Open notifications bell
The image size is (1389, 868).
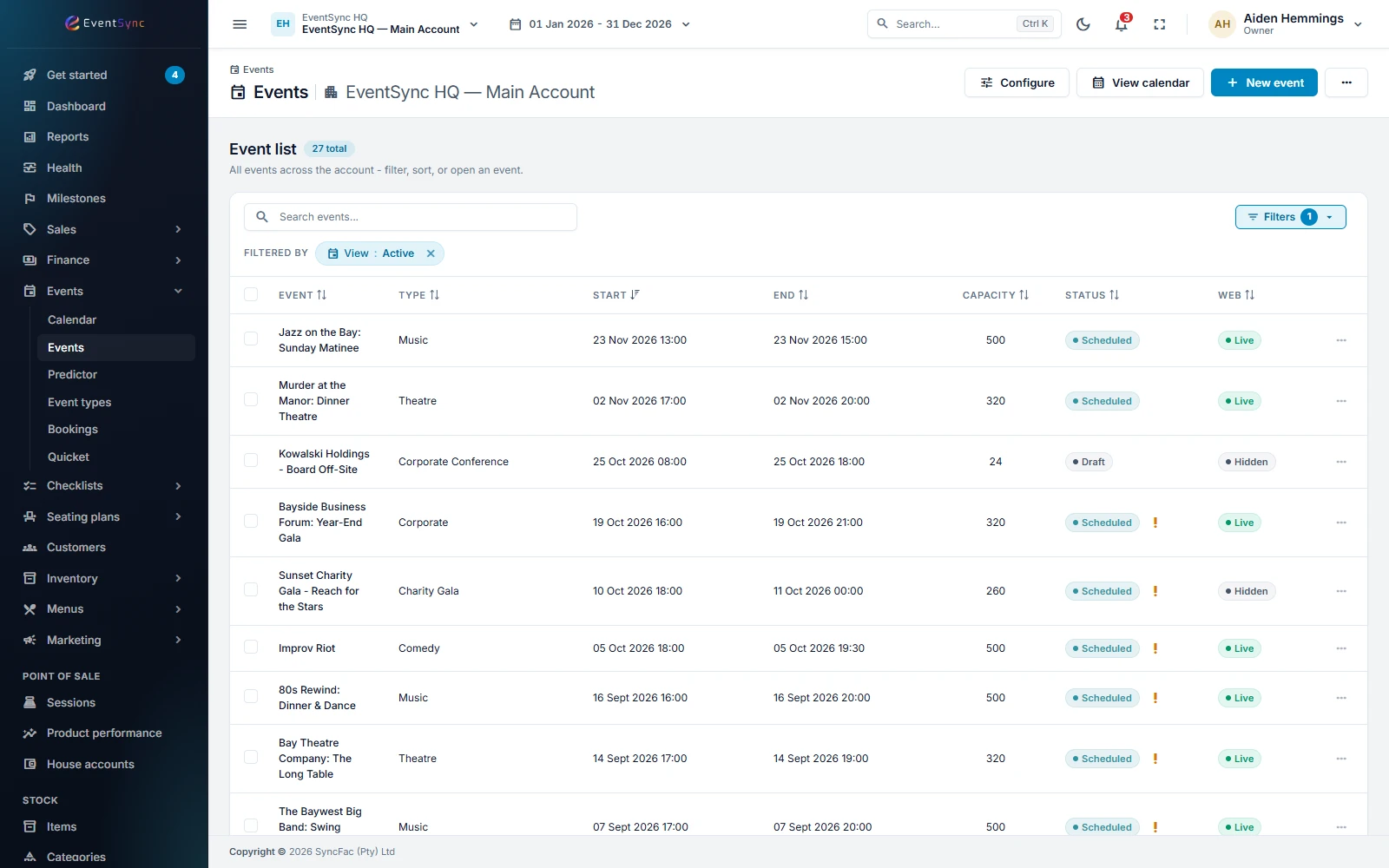[x=1122, y=24]
